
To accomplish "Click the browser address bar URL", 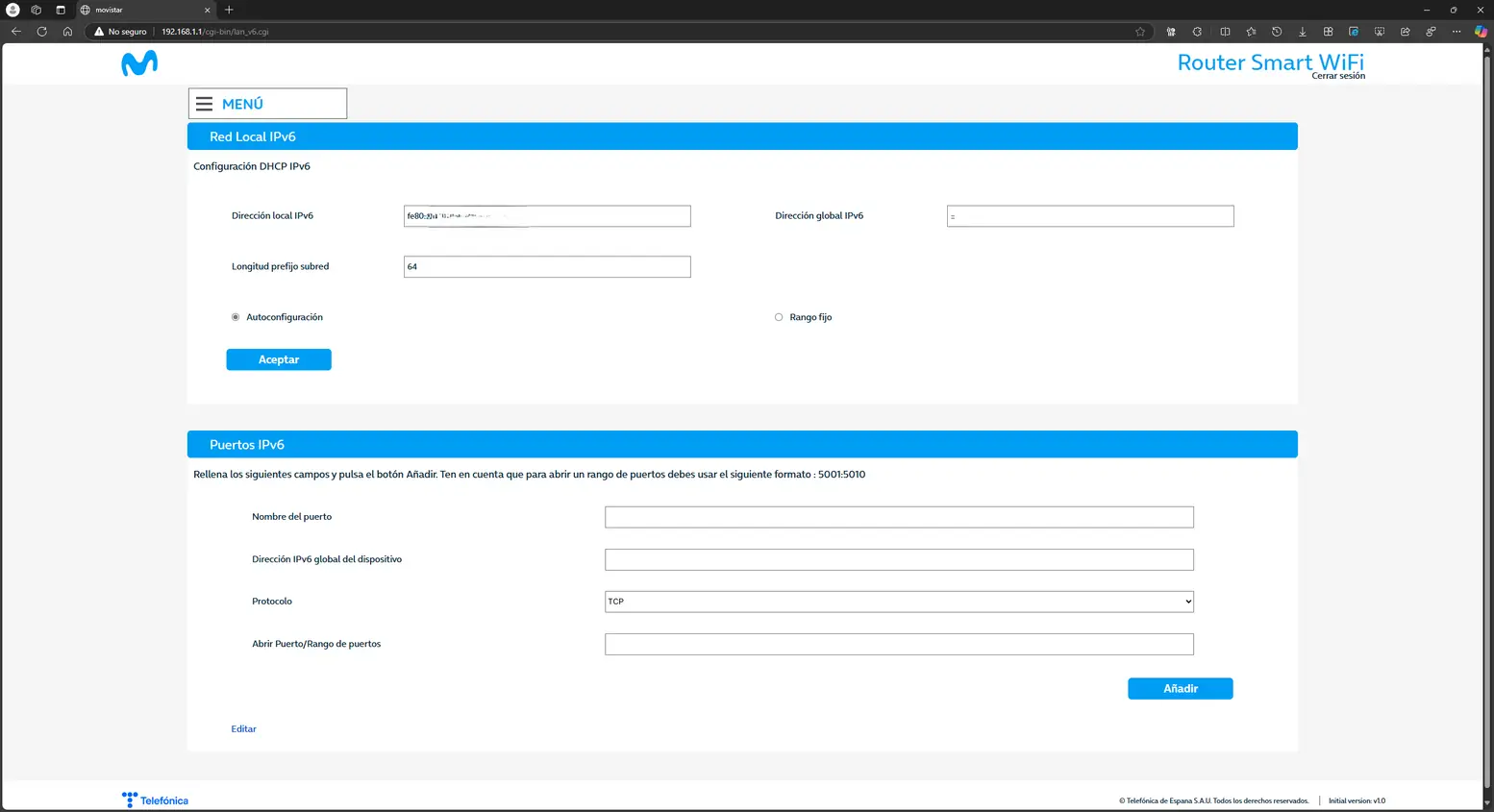I will (215, 32).
